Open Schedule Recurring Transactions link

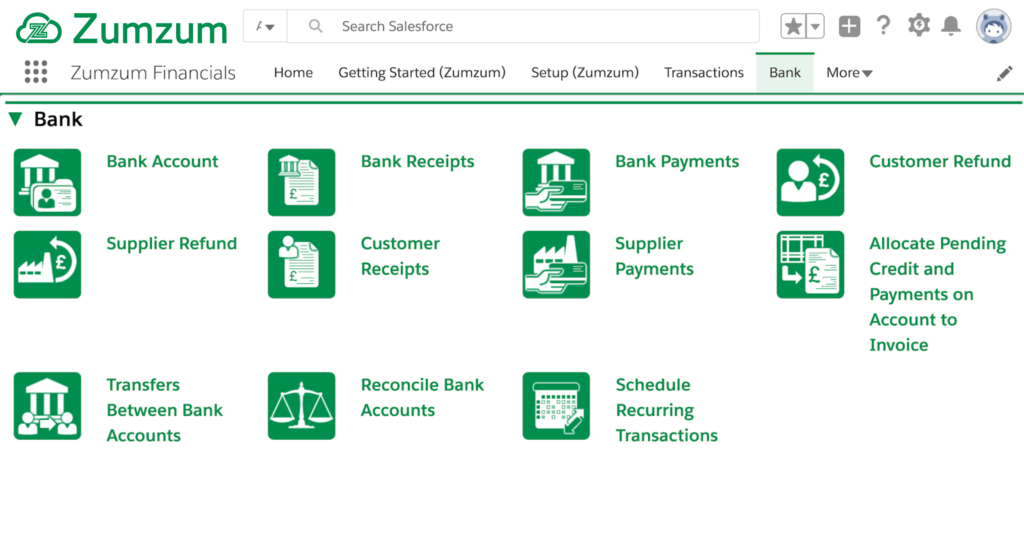(x=667, y=410)
